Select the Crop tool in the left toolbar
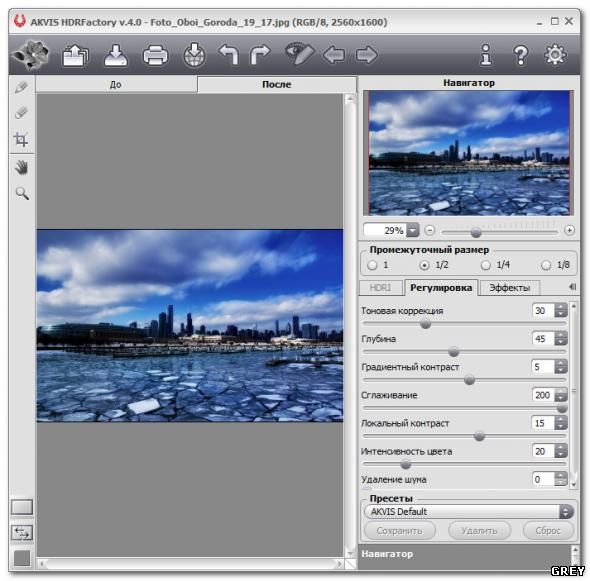Viewport: 590px width, 581px height. (21, 139)
